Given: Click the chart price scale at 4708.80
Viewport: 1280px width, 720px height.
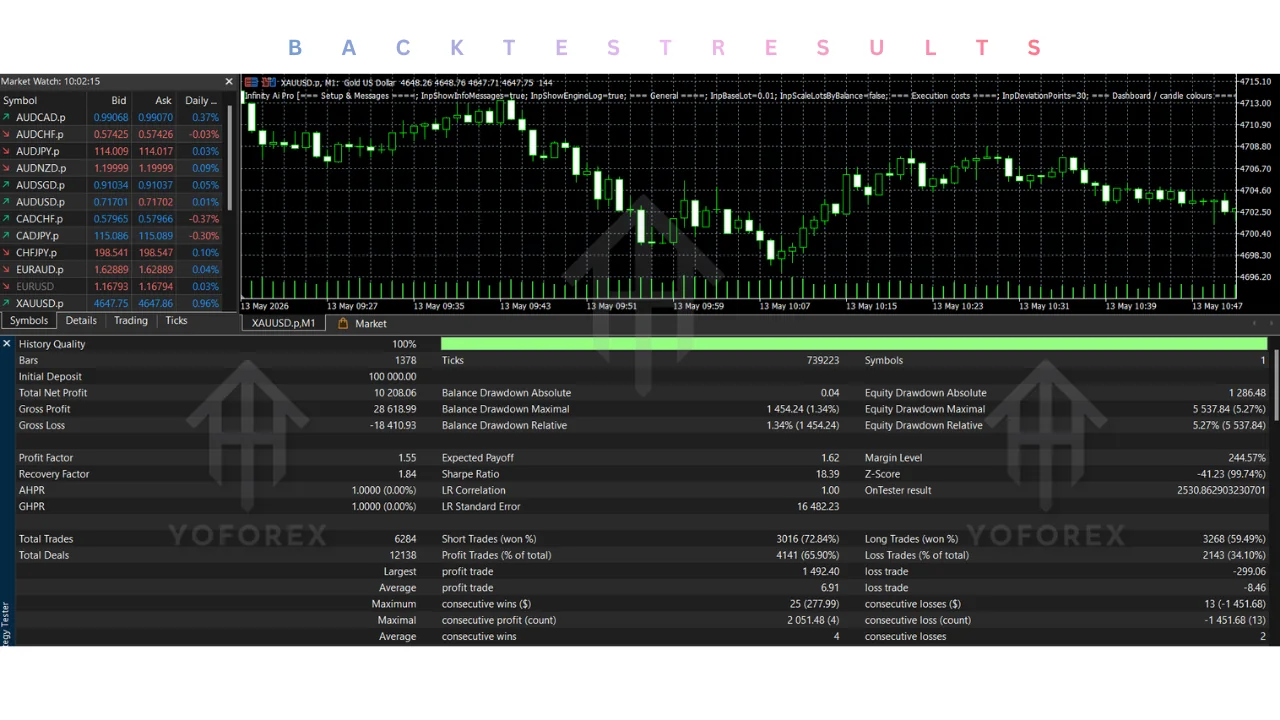Looking at the screenshot, I should point(1254,147).
